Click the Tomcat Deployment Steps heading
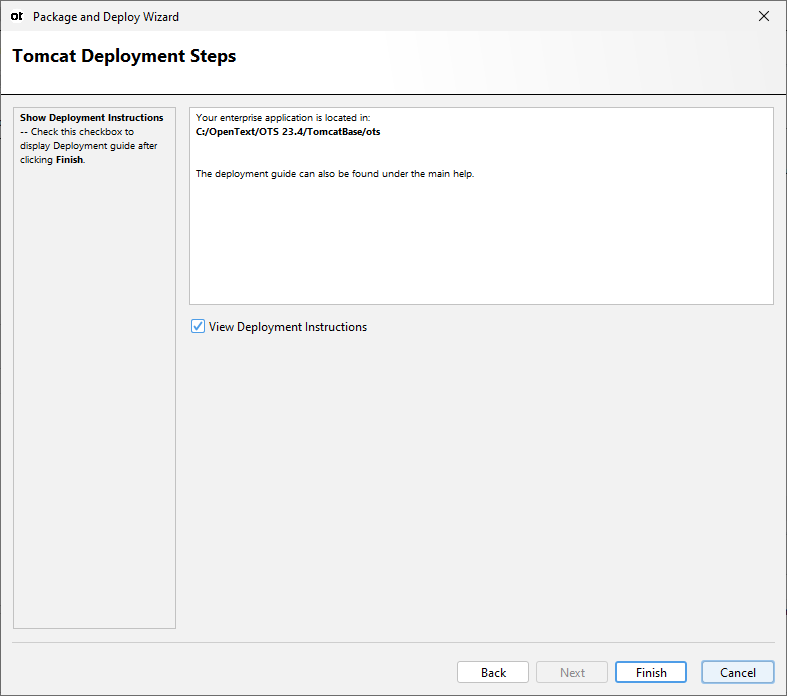This screenshot has width=787, height=696. 124,56
